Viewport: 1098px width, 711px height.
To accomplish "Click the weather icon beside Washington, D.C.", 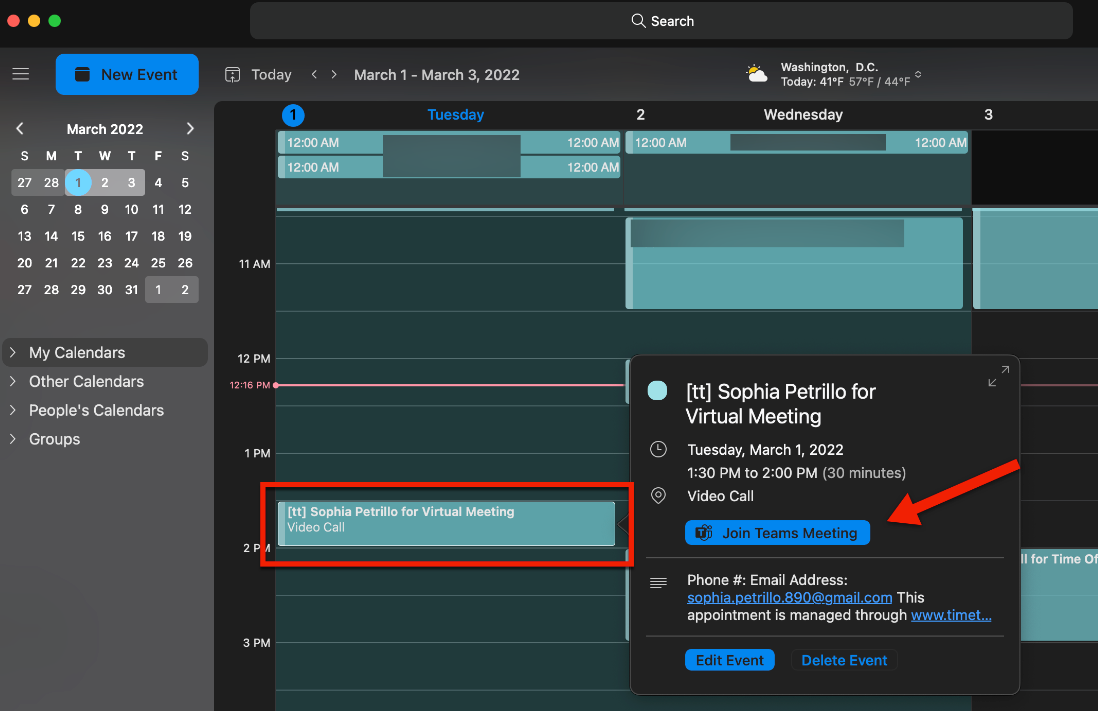I will (755, 73).
